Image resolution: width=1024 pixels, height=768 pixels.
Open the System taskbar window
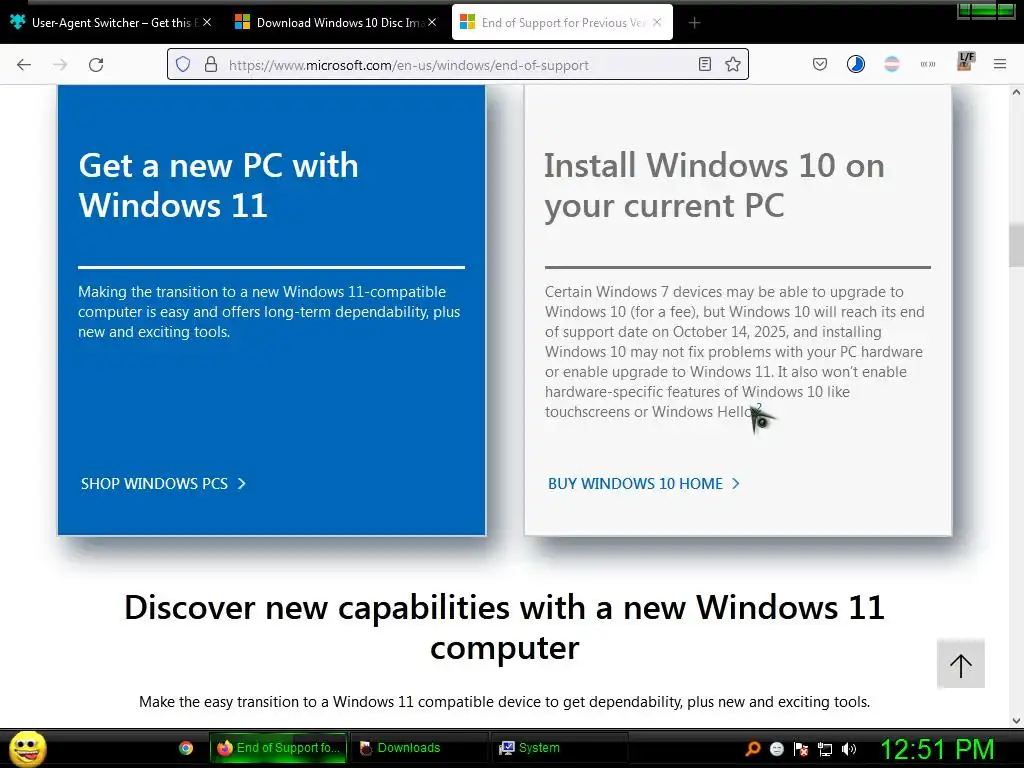tap(558, 748)
